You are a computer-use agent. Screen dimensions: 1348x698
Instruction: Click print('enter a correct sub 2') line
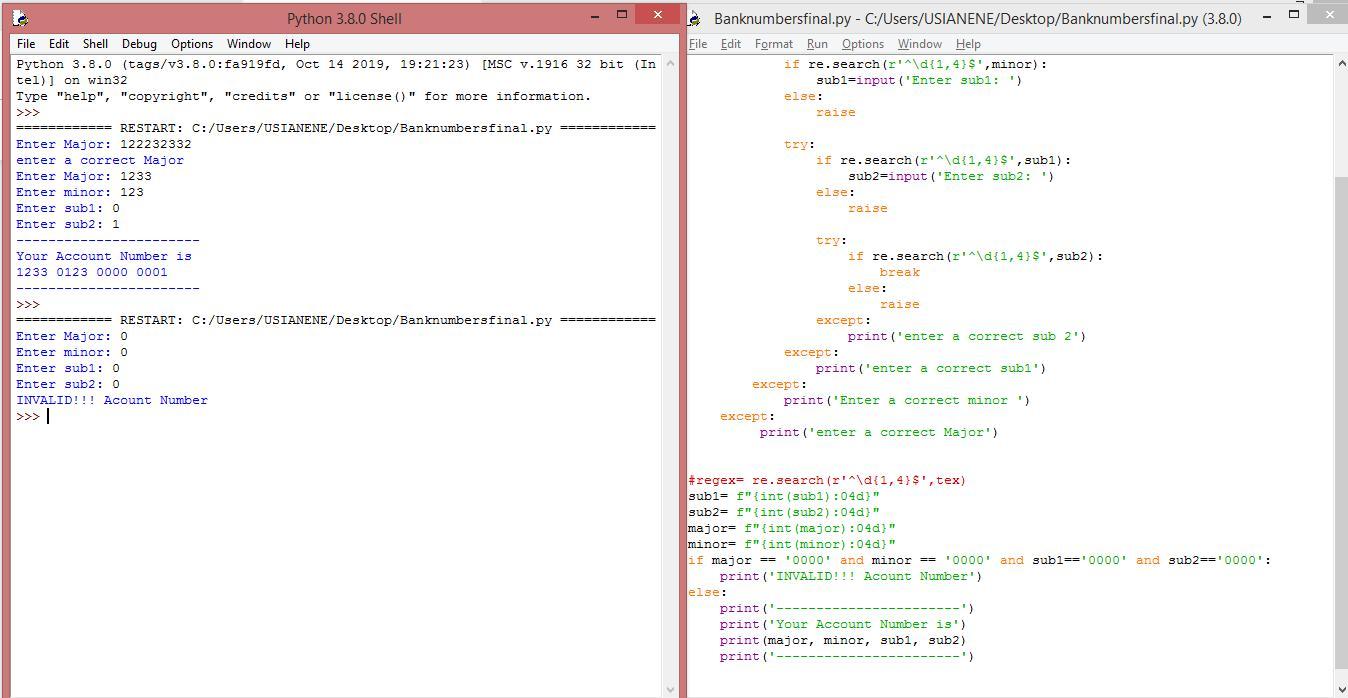tap(967, 336)
